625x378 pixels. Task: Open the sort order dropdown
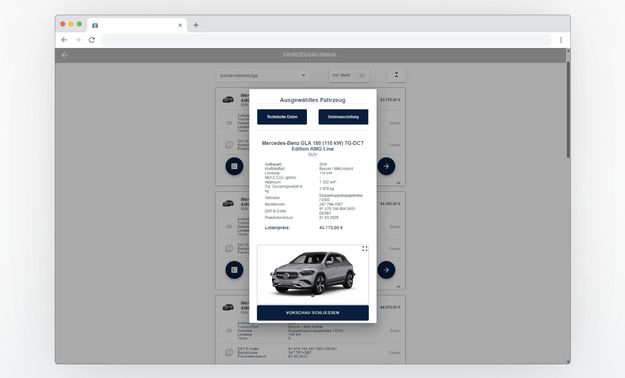click(x=263, y=75)
